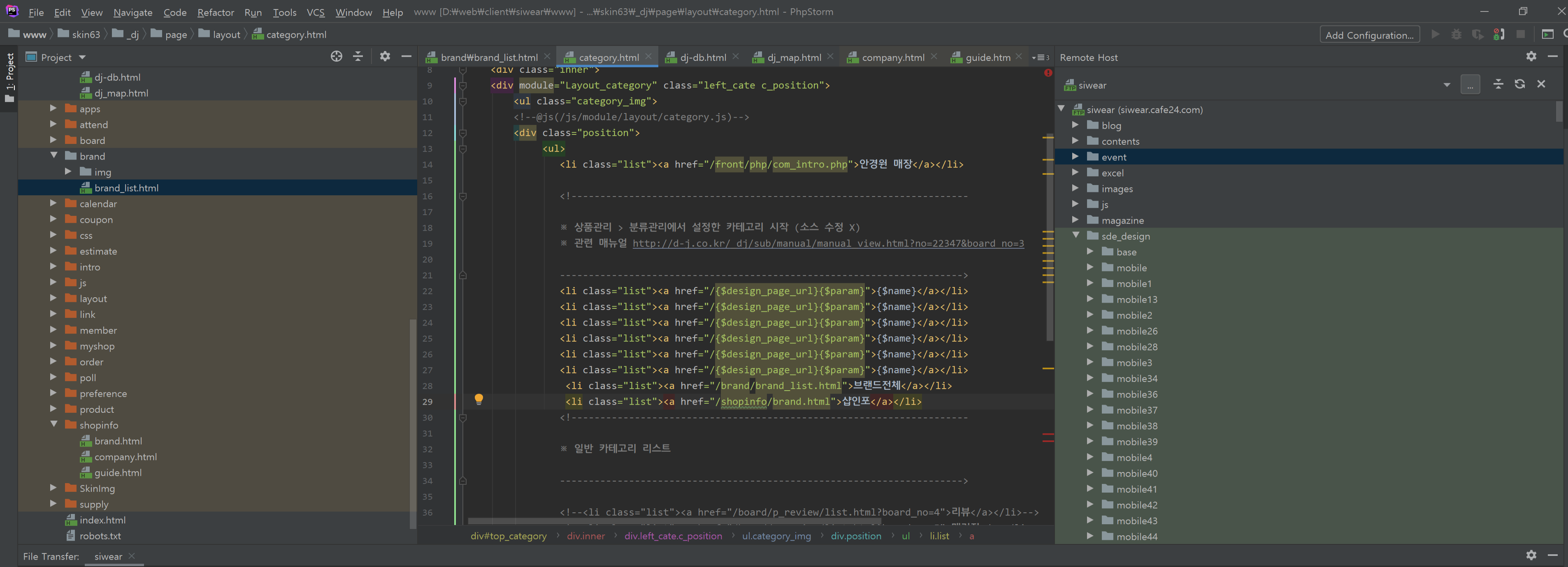
Task: Click the red error indicator in editor
Action: click(1048, 73)
